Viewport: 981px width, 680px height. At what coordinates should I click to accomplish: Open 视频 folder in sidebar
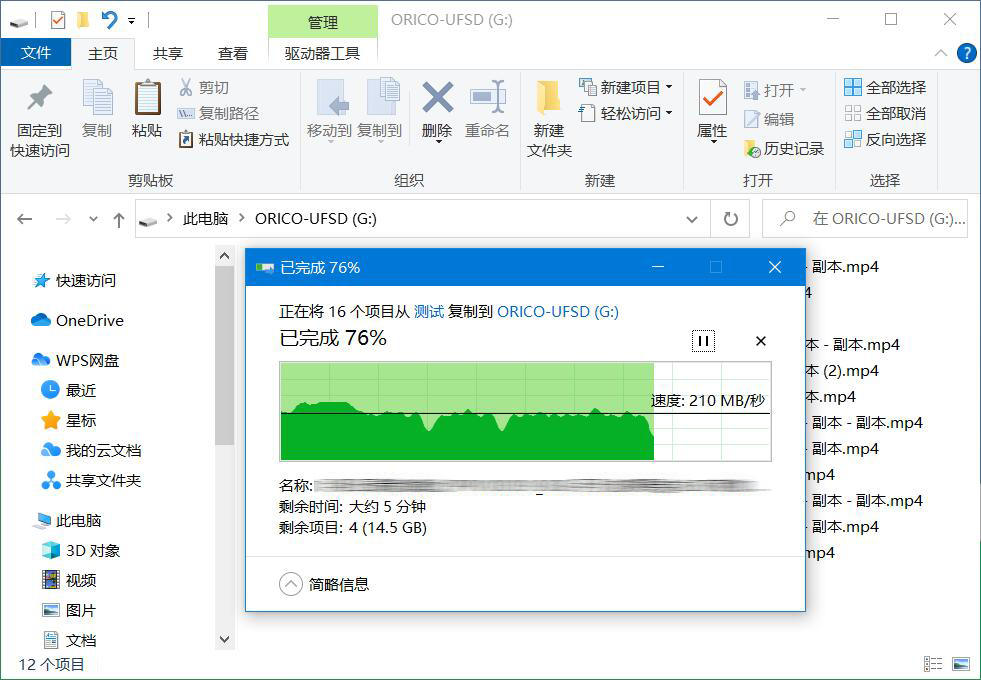[68, 581]
